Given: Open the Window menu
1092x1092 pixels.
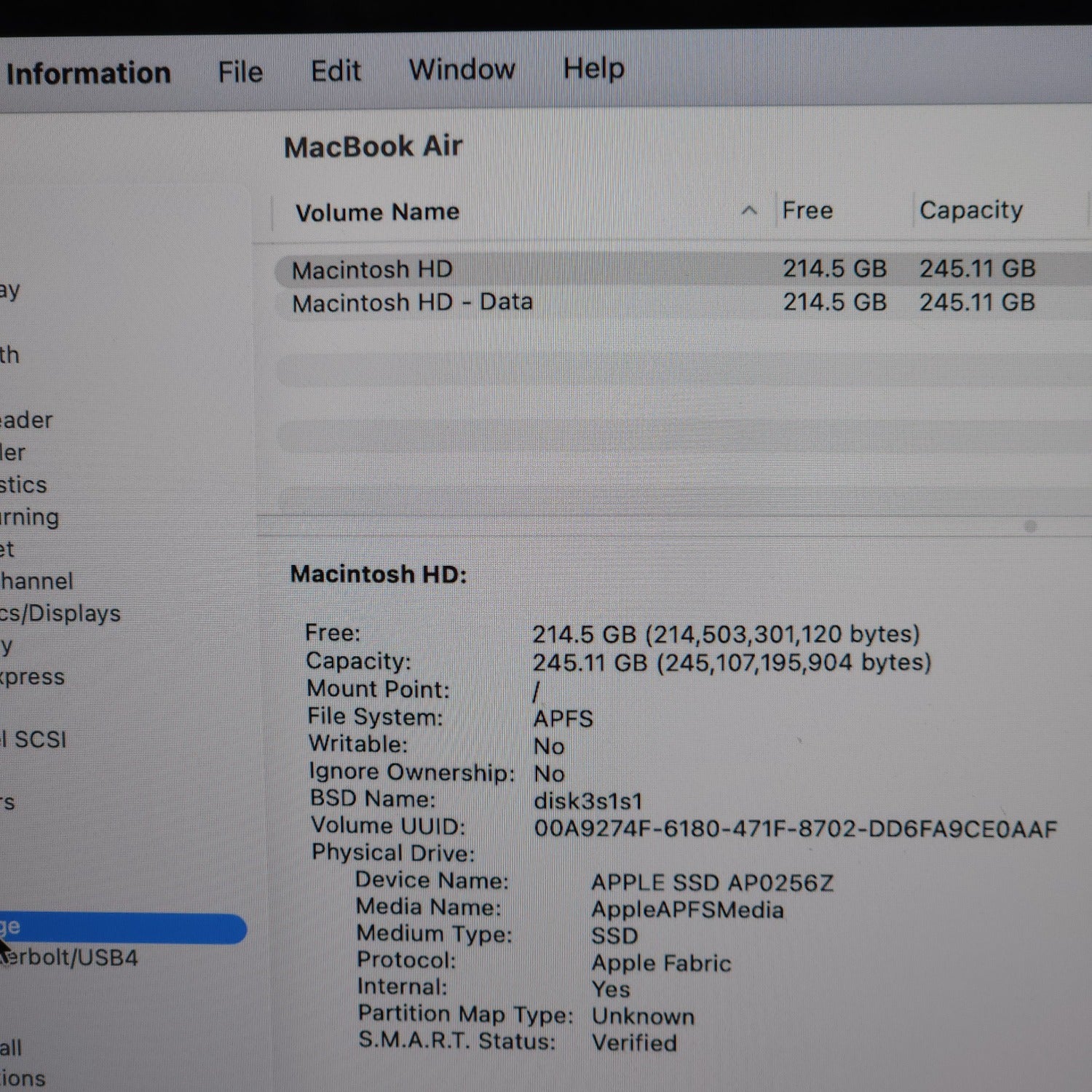Looking at the screenshot, I should pyautogui.click(x=462, y=70).
